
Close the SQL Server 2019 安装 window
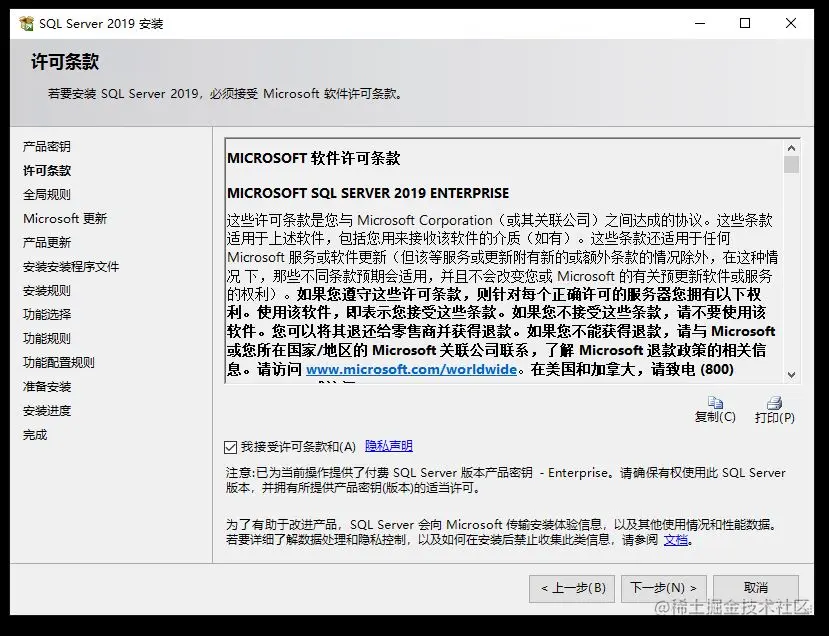pos(791,23)
